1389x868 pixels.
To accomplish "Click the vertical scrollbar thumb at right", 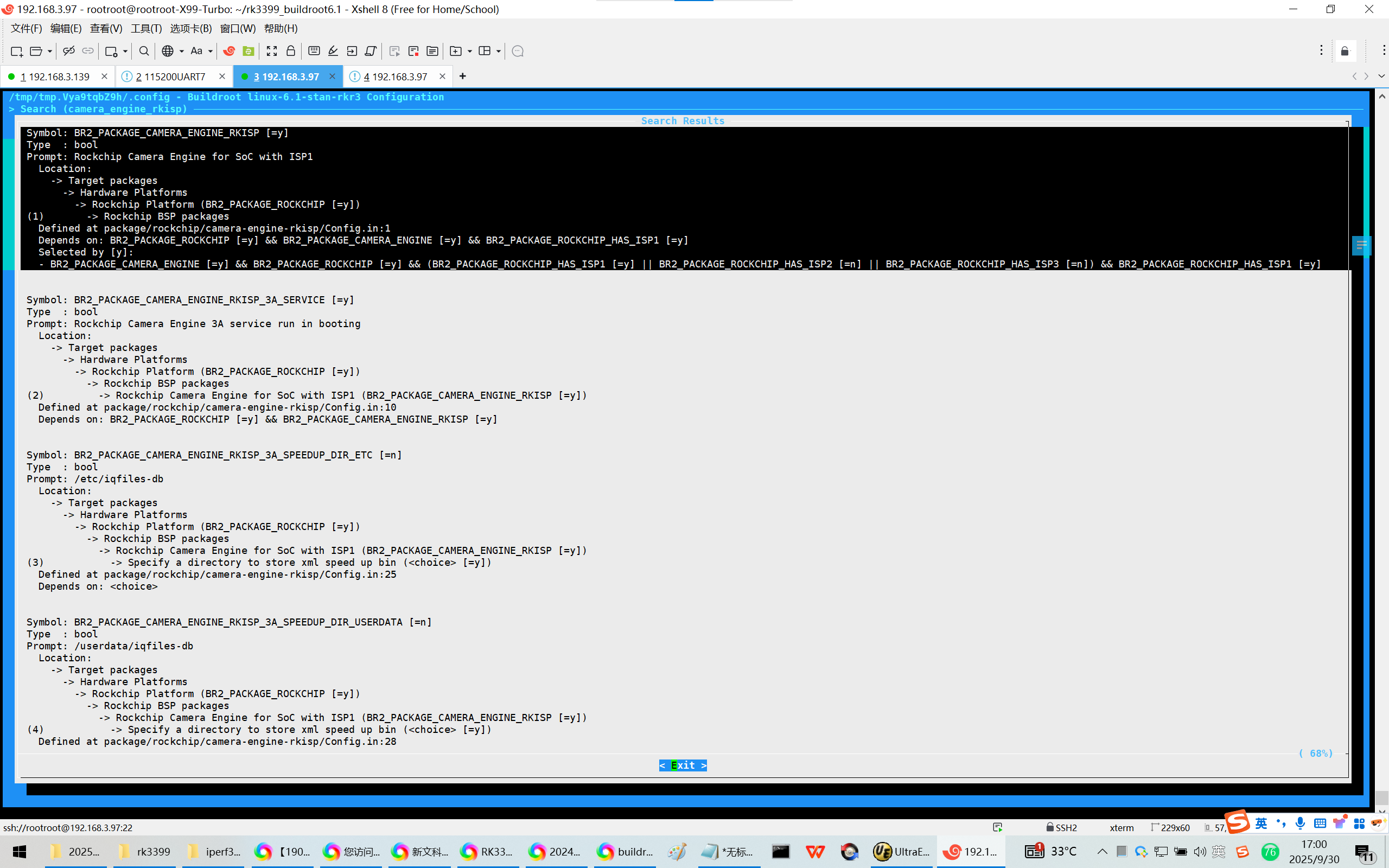I will [1381, 797].
